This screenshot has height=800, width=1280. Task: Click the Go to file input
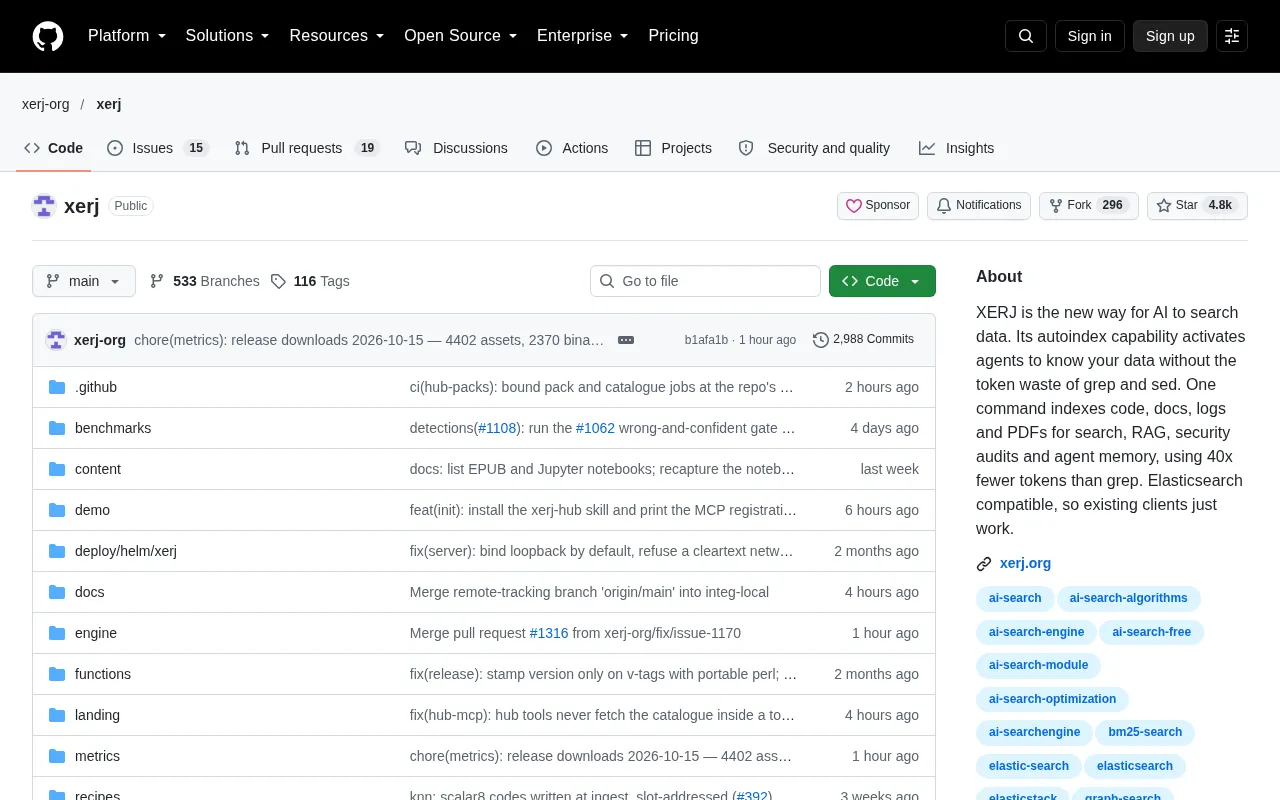pyautogui.click(x=705, y=281)
